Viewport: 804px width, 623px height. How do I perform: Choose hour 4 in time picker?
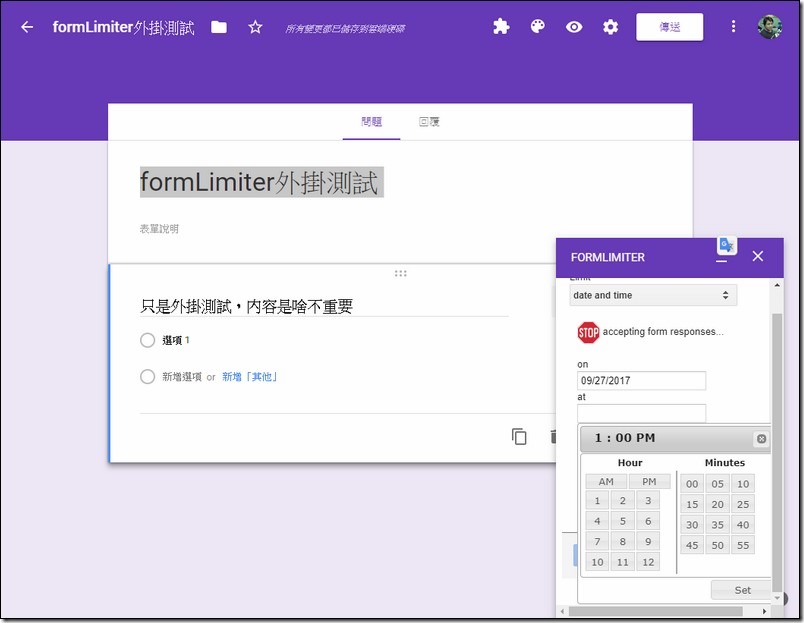click(x=597, y=521)
